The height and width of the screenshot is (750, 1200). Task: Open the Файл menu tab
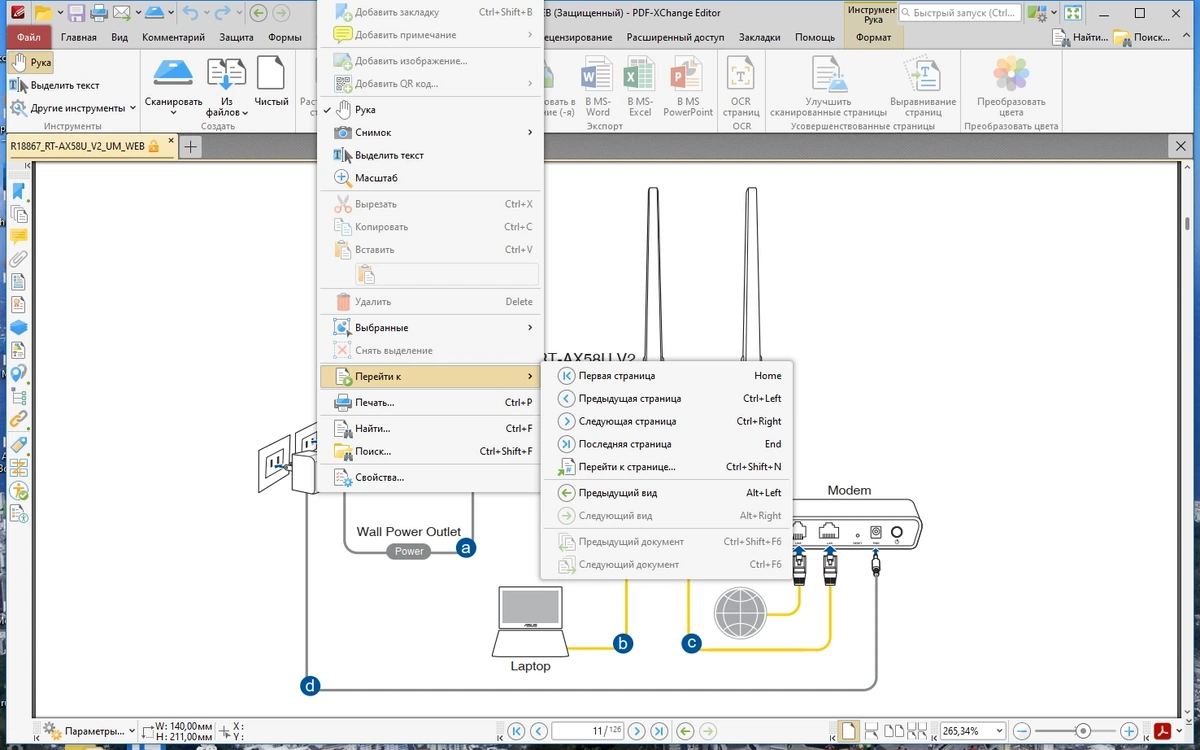tap(28, 37)
